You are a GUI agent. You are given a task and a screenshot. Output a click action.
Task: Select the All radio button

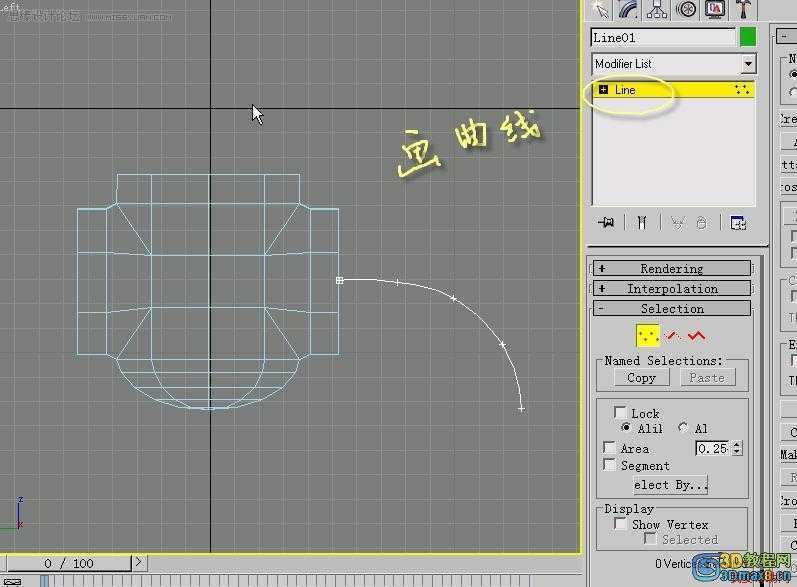coord(683,427)
